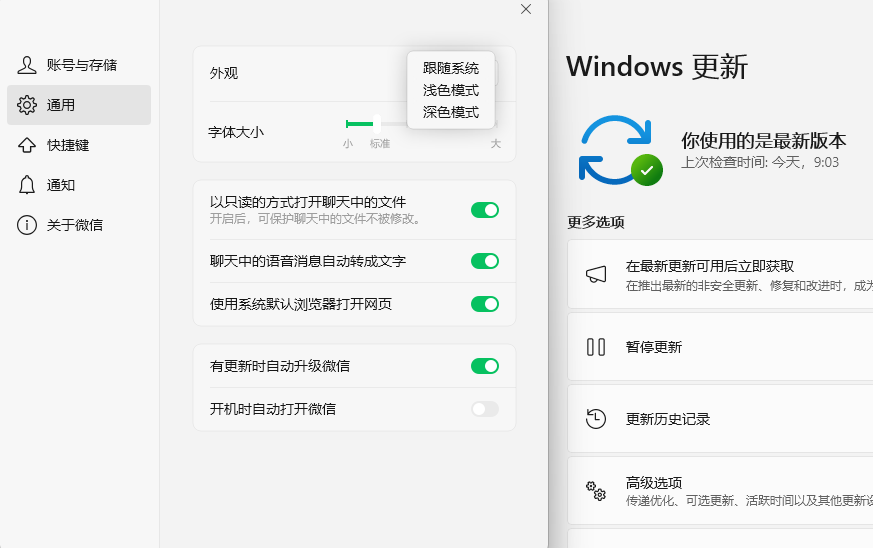Open 高级选项 in Windows Update
Screen dimensions: 873x548
click(720, 491)
